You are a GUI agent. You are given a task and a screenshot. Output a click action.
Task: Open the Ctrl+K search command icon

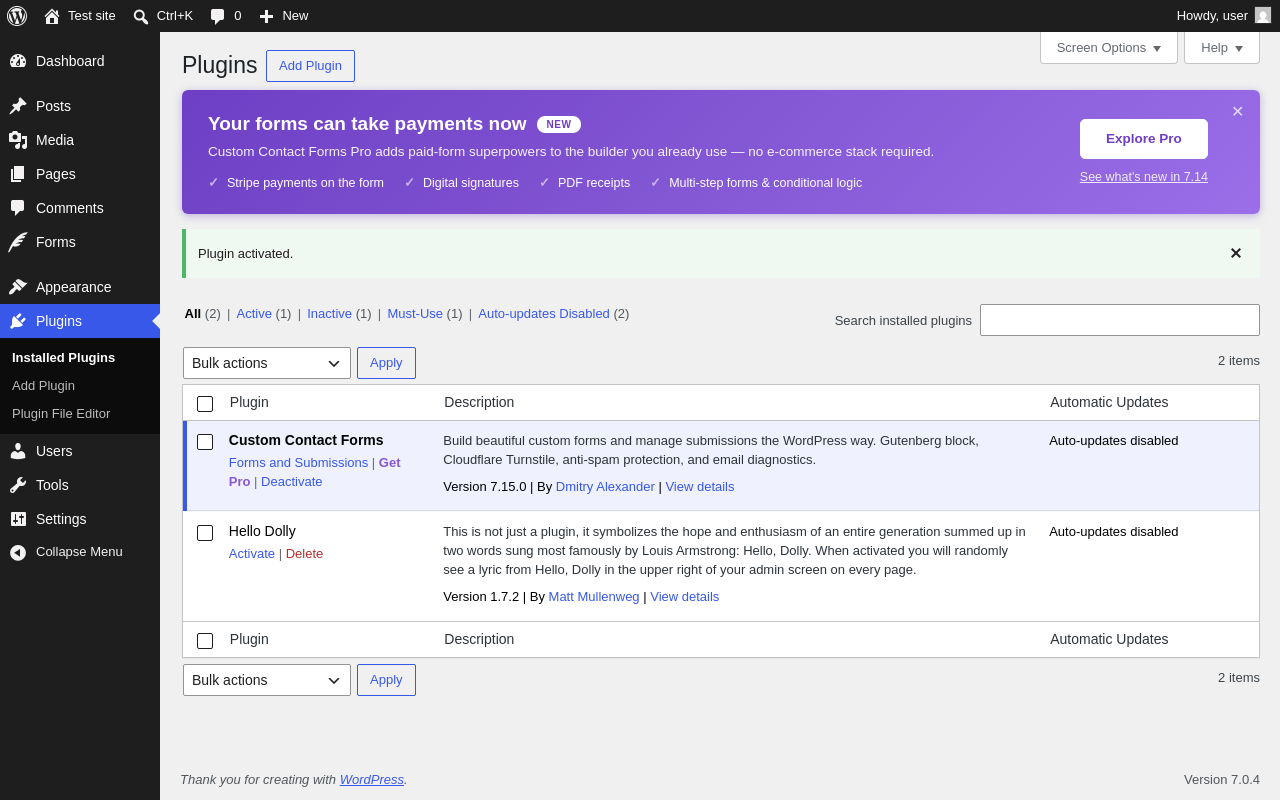pyautogui.click(x=141, y=16)
